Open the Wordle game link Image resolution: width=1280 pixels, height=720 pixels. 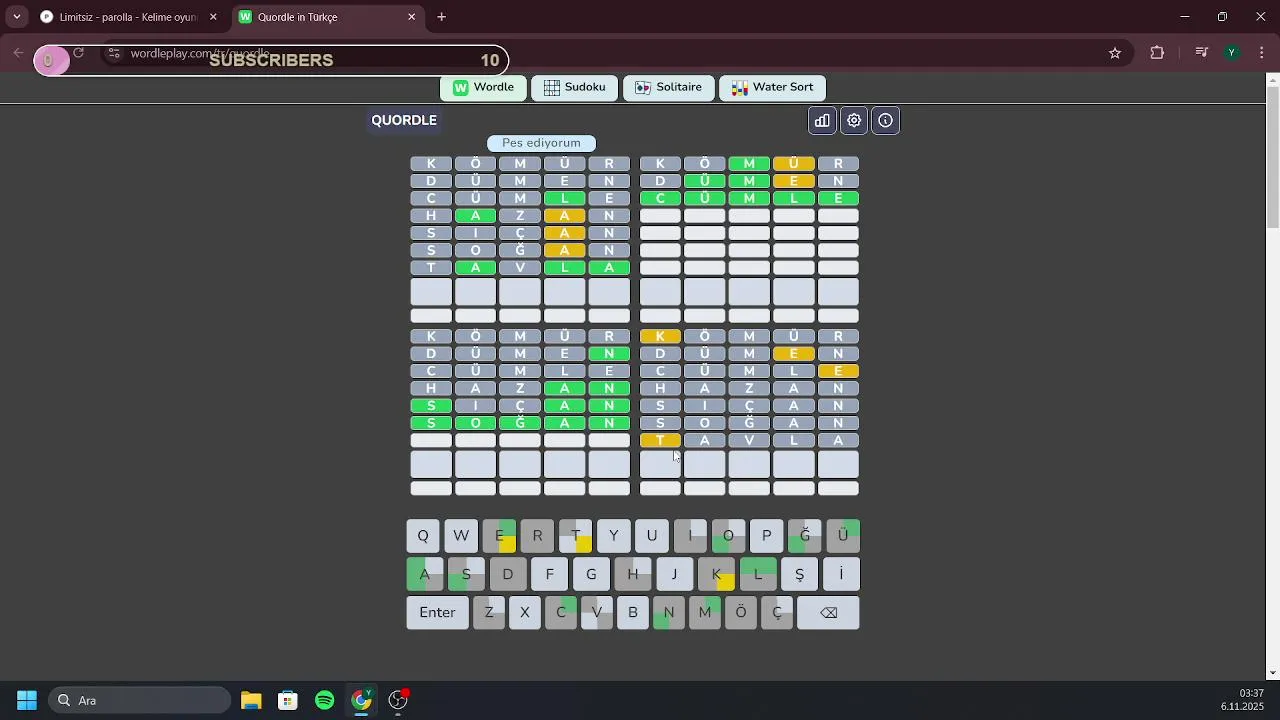(x=484, y=87)
